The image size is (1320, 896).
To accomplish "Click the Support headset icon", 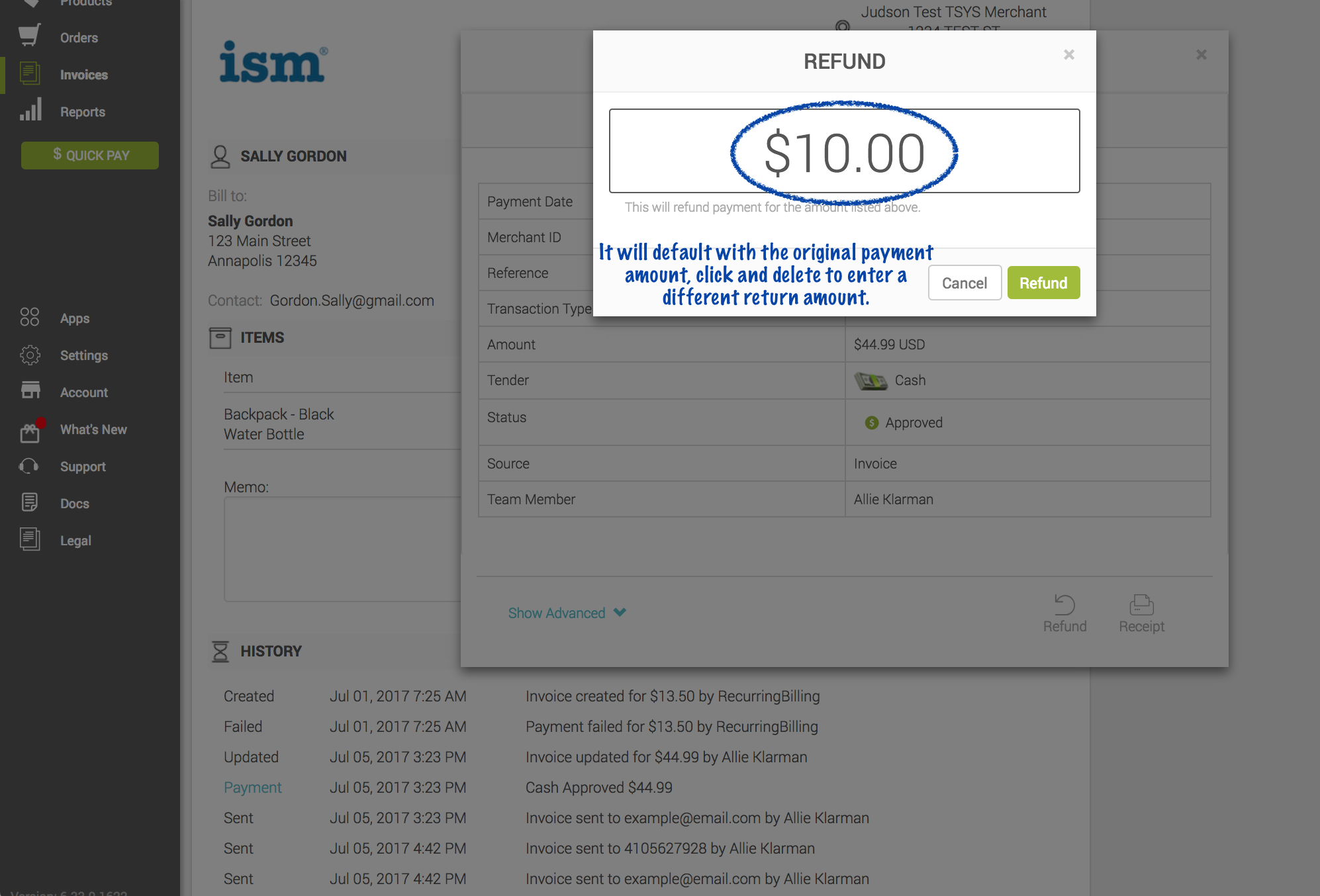I will 29,466.
